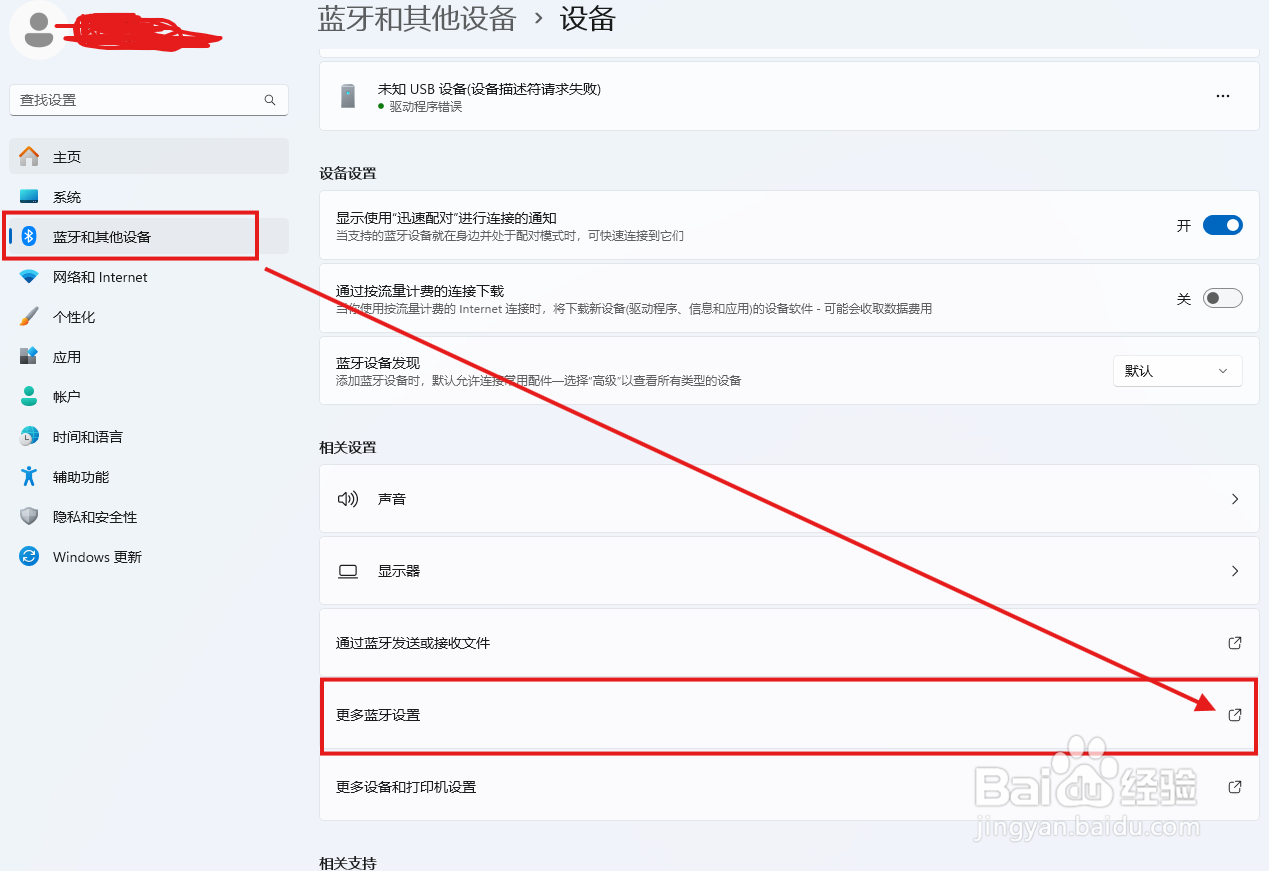This screenshot has width=1269, height=871.
Task: Click the 应用 settings icon
Action: [x=30, y=356]
